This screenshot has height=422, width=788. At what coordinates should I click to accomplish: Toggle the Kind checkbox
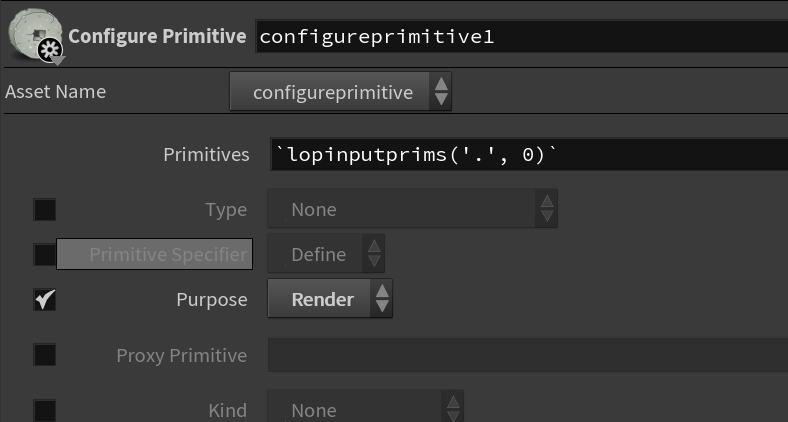tap(45, 410)
